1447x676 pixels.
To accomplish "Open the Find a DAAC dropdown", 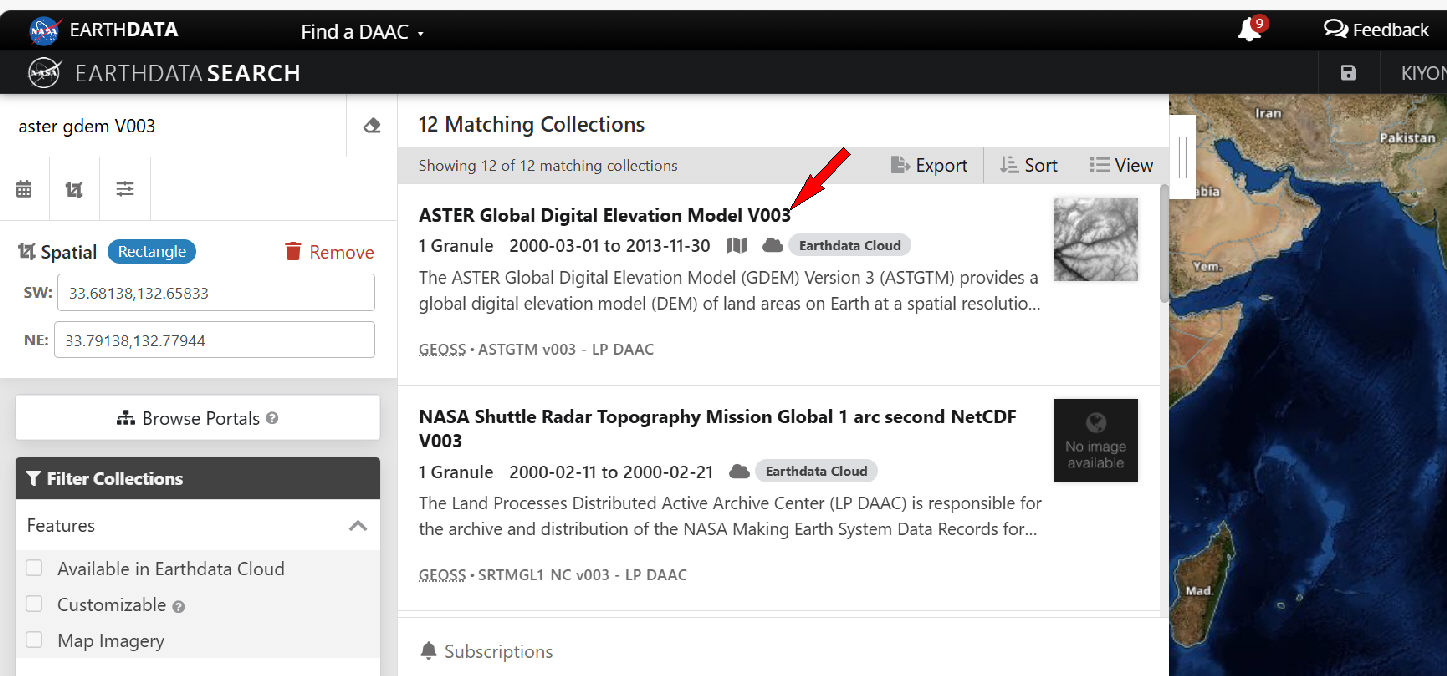I will 362,32.
